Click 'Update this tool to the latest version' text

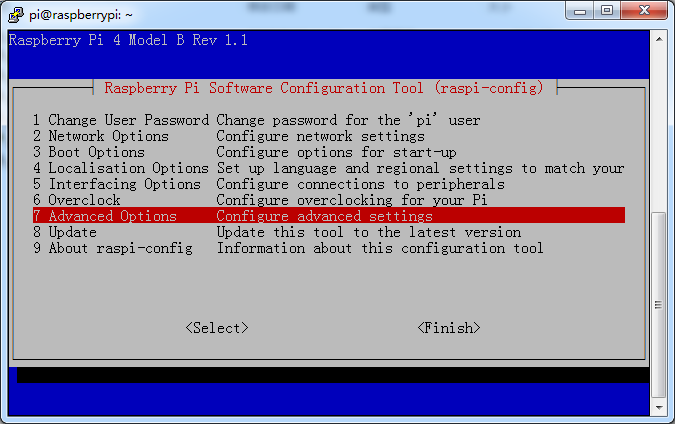pos(368,232)
